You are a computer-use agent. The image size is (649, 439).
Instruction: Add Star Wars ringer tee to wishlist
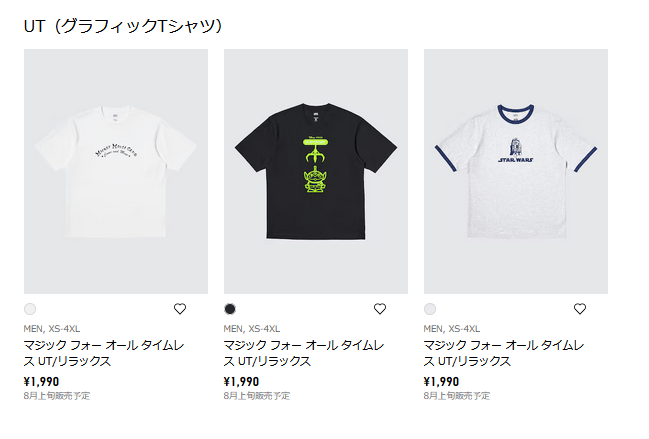[x=579, y=309]
